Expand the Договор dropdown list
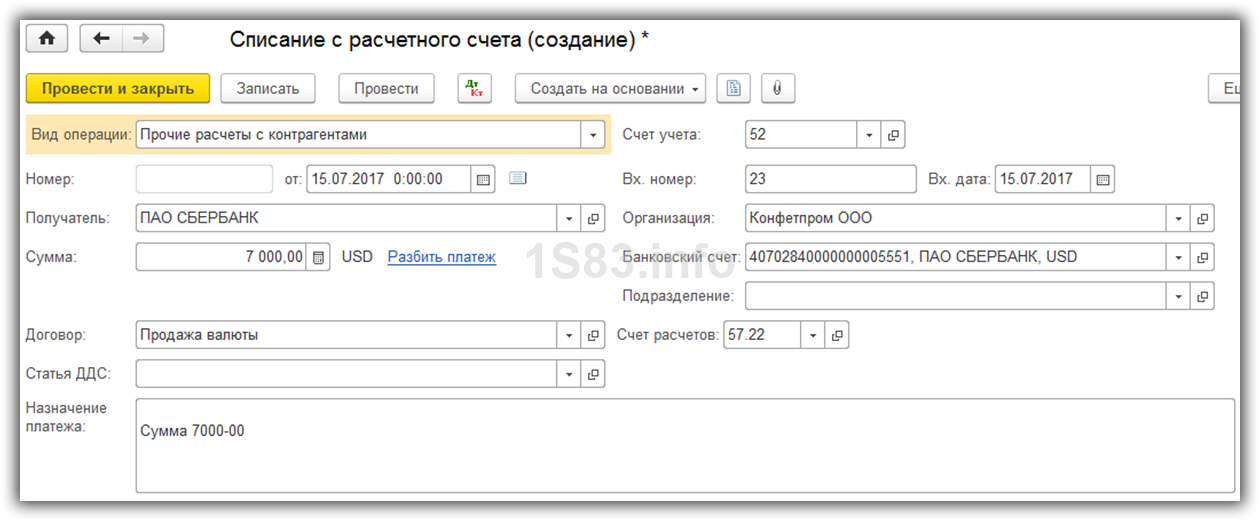The width and height of the screenshot is (1260, 521). click(569, 336)
